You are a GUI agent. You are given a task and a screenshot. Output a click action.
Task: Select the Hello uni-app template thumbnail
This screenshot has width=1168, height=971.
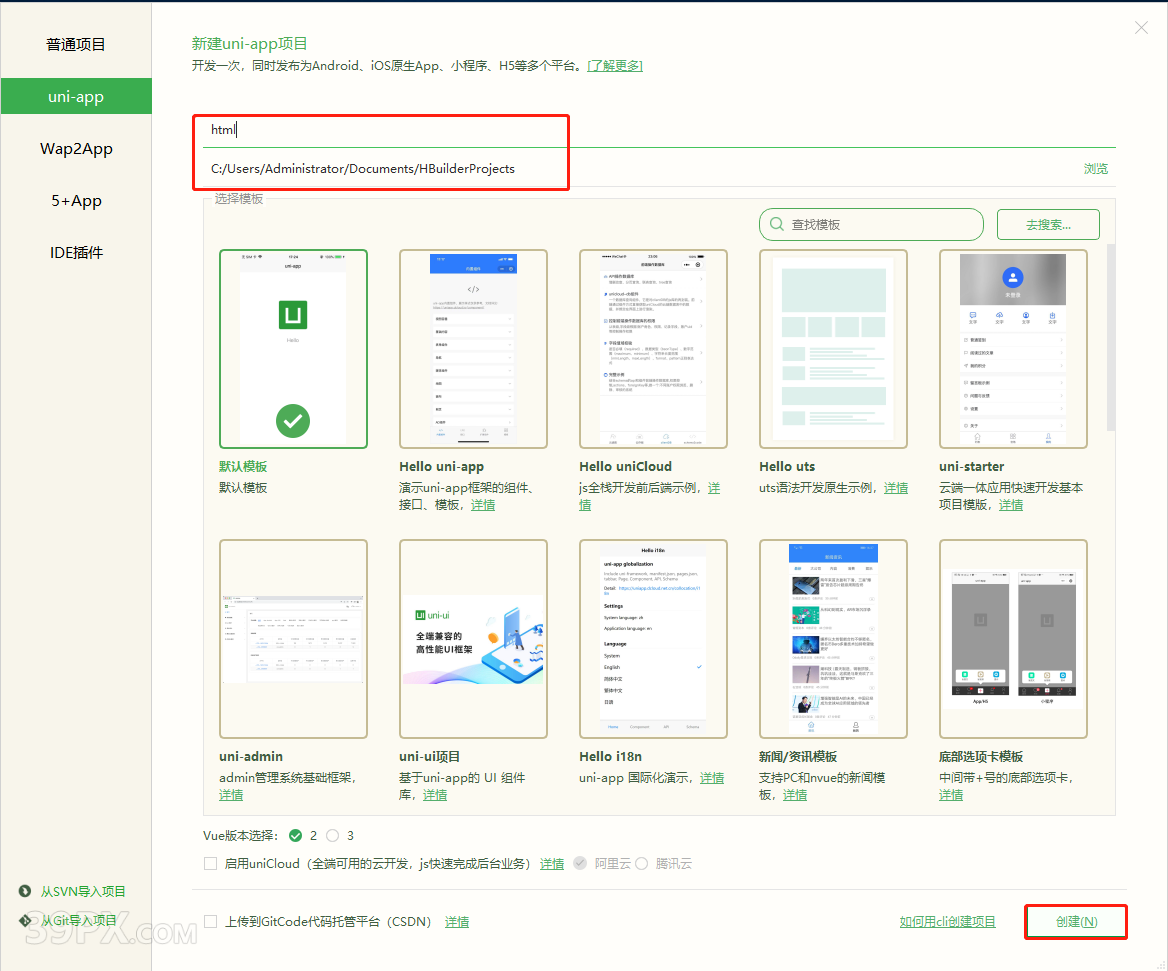tap(473, 348)
